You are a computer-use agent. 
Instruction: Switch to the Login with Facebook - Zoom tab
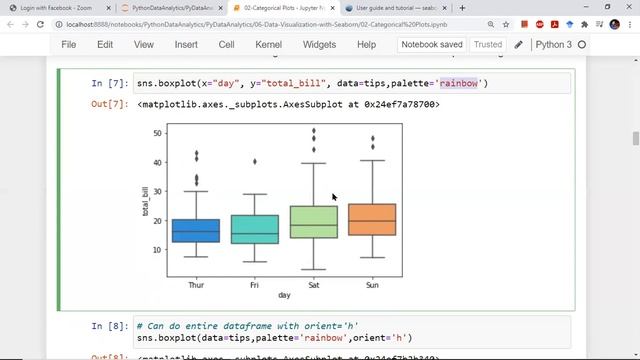click(x=56, y=8)
